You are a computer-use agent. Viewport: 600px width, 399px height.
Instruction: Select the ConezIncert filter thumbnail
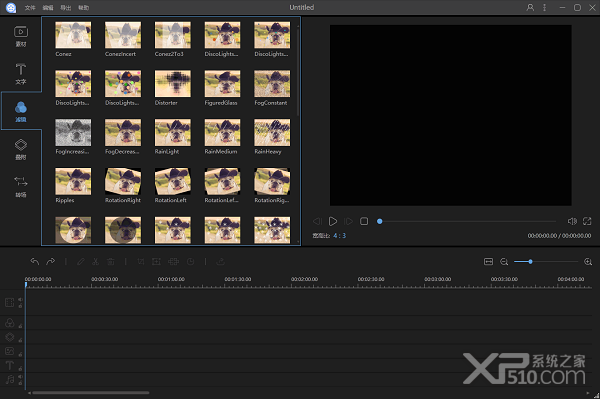tap(123, 35)
